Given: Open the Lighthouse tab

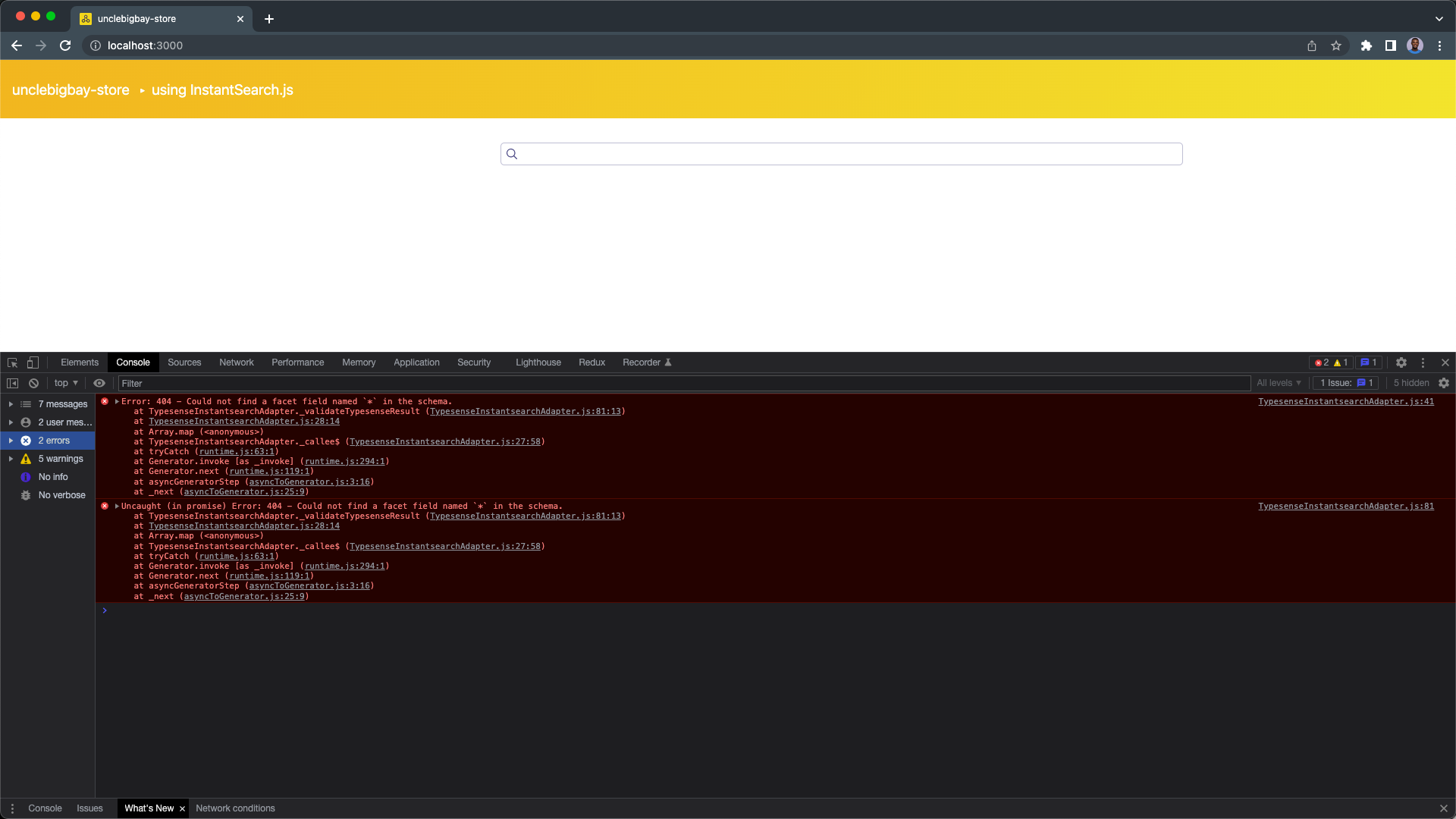Looking at the screenshot, I should coord(538,362).
